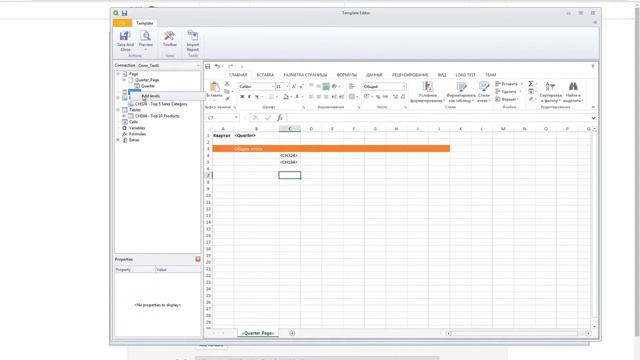Click the Format Painter brush icon
The width and height of the screenshot is (640, 360).
pyautogui.click(x=227, y=98)
